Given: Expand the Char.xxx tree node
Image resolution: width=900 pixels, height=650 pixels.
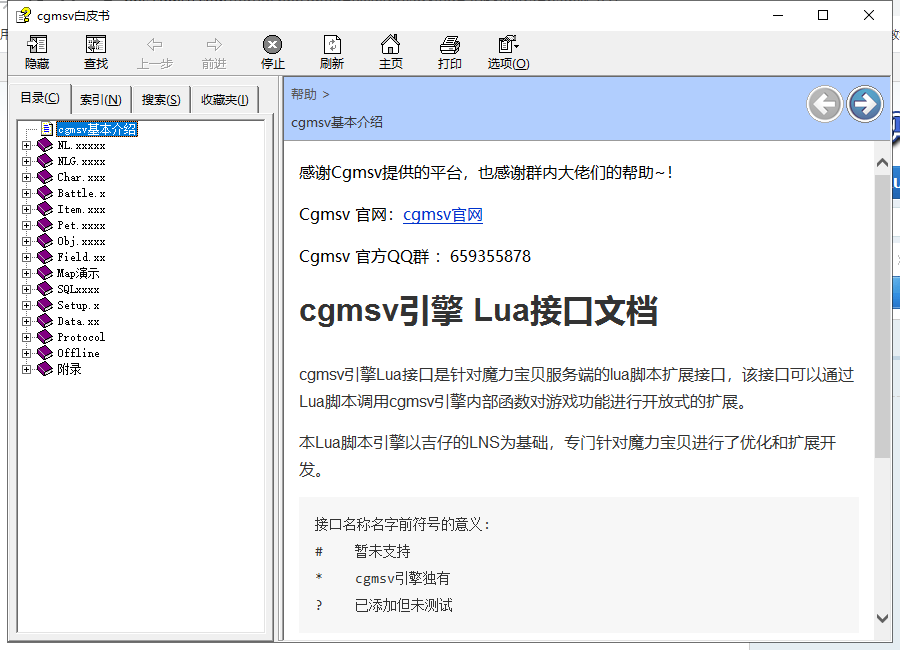Looking at the screenshot, I should [x=26, y=177].
